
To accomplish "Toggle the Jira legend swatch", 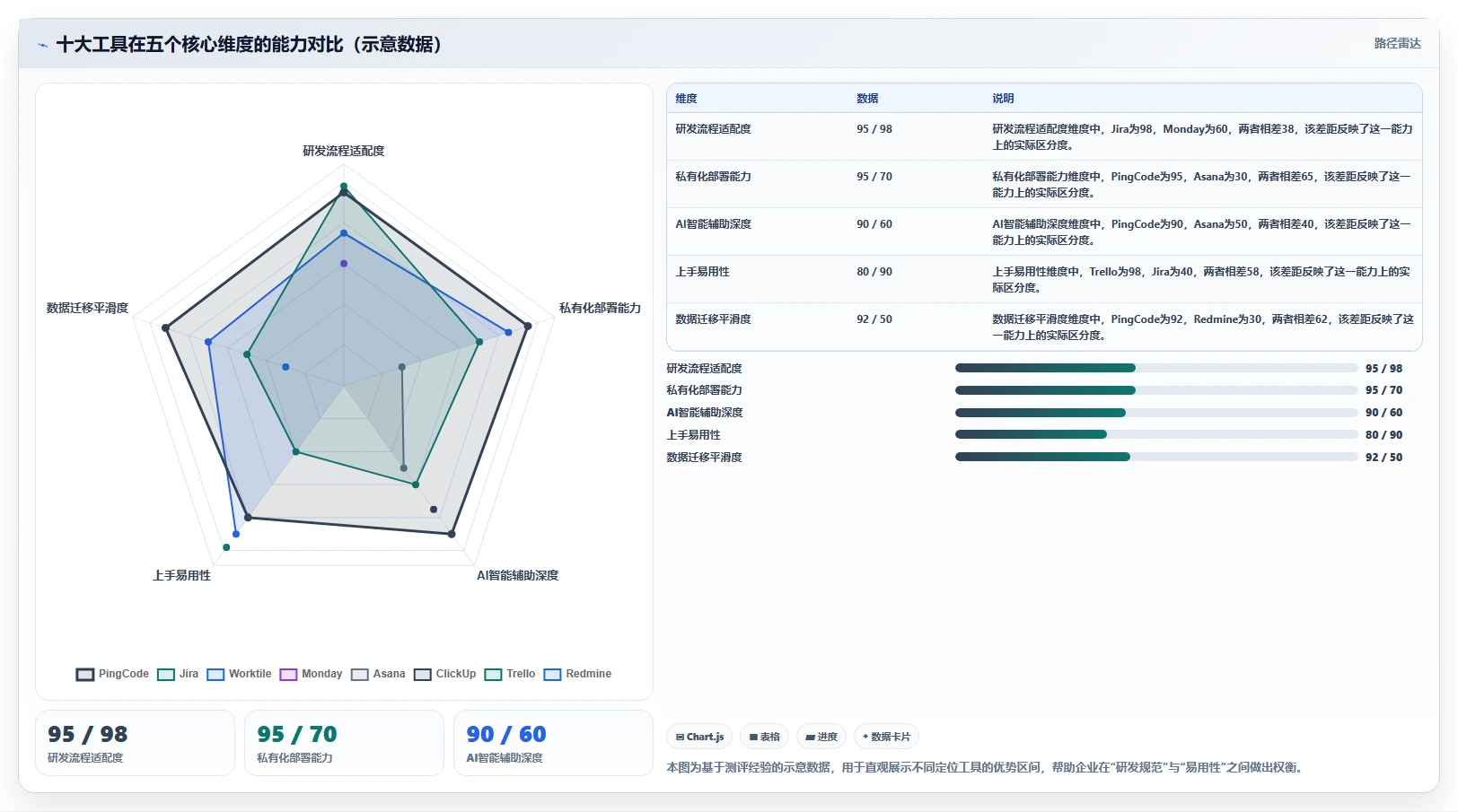I will tap(166, 675).
